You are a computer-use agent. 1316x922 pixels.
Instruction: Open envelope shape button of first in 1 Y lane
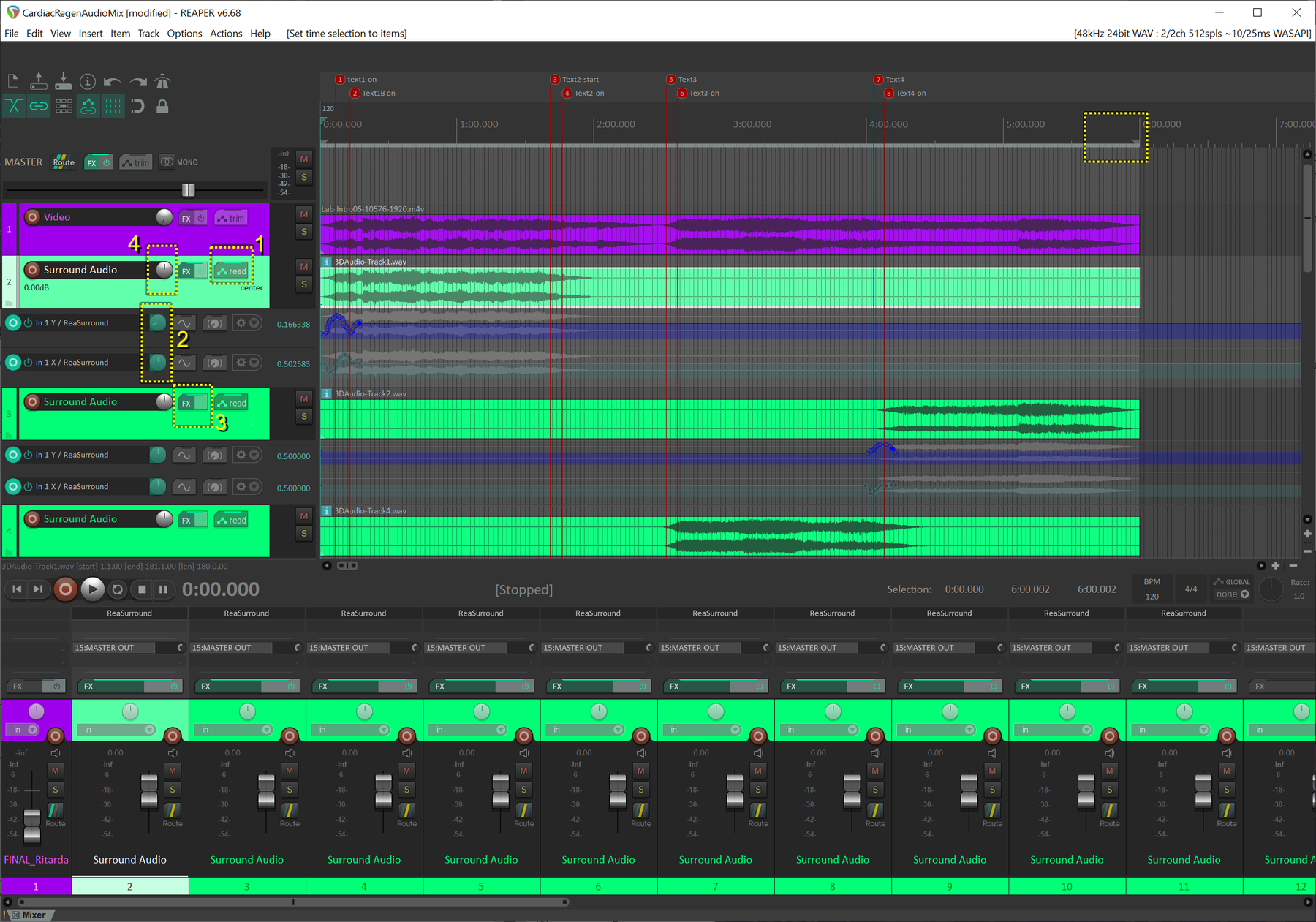pos(184,323)
